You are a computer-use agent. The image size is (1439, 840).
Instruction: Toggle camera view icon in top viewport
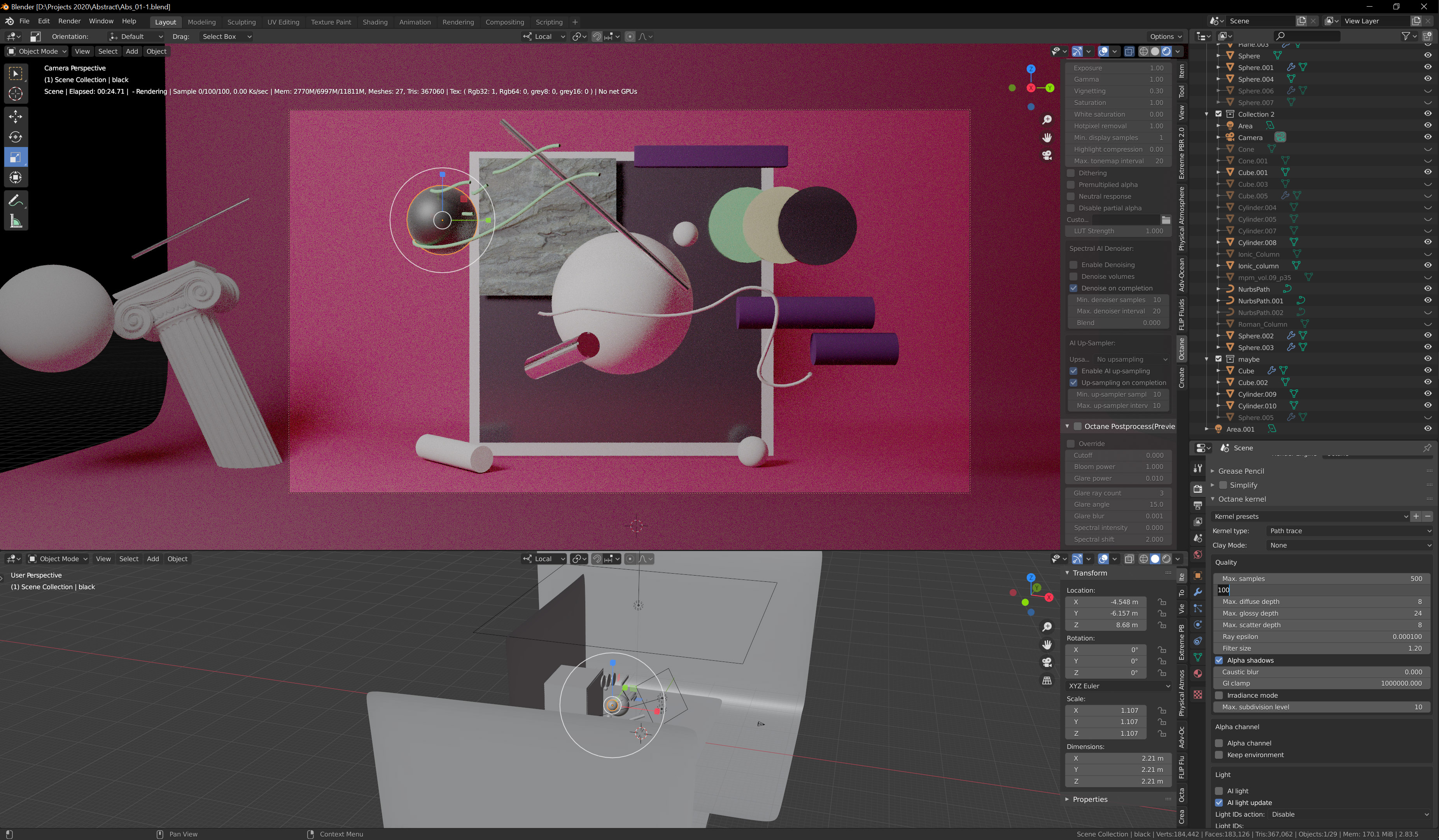tap(1047, 155)
